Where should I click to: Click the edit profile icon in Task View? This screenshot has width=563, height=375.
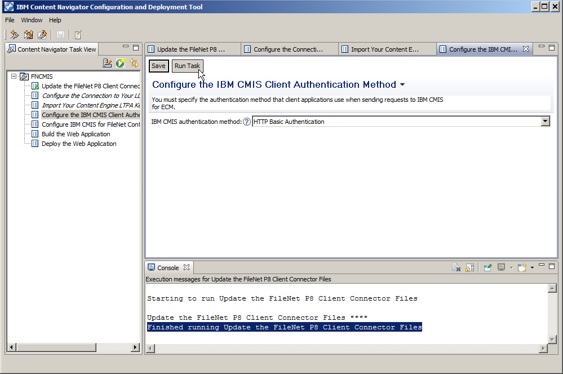pos(107,63)
